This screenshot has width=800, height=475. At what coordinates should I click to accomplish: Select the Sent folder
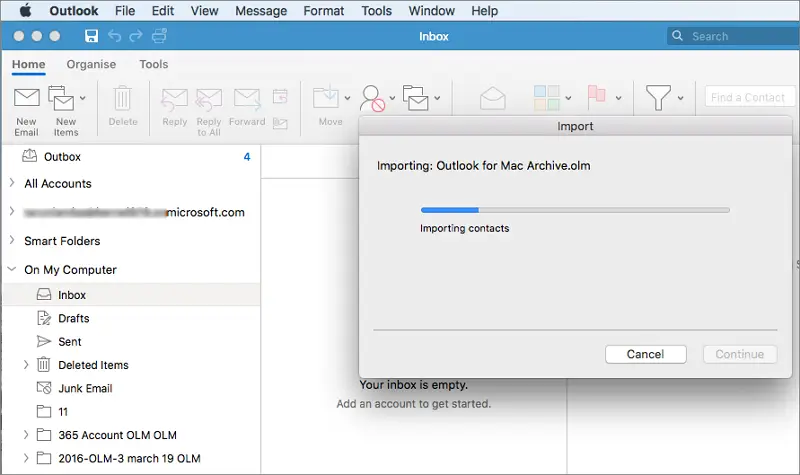[x=132, y=341]
